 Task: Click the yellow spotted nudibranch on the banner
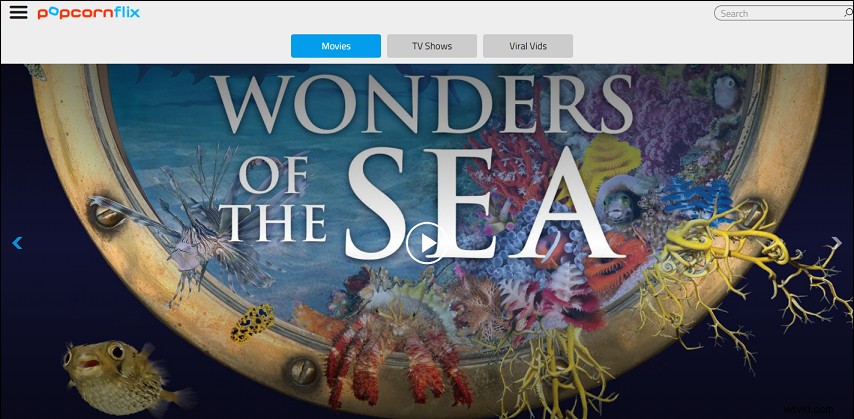(252, 323)
